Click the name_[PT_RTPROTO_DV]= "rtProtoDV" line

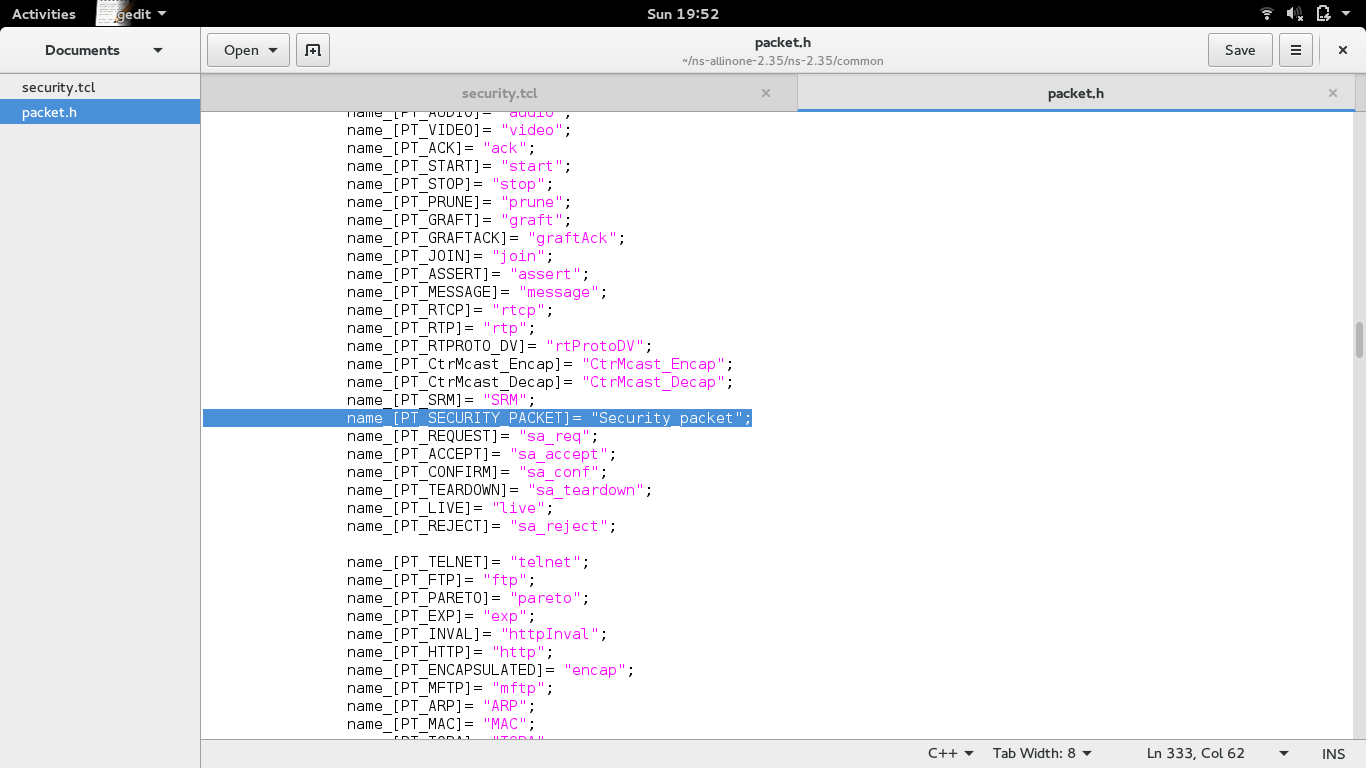tap(499, 346)
